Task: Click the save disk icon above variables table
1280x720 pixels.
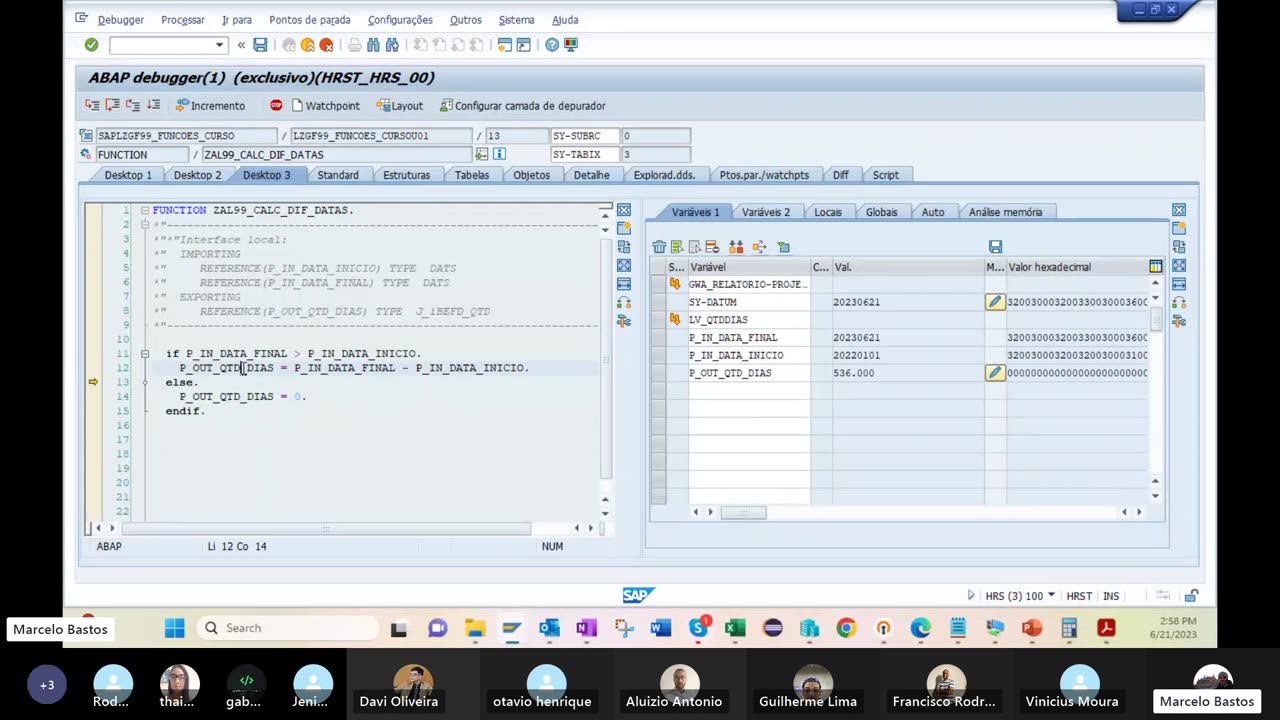Action: 995,247
